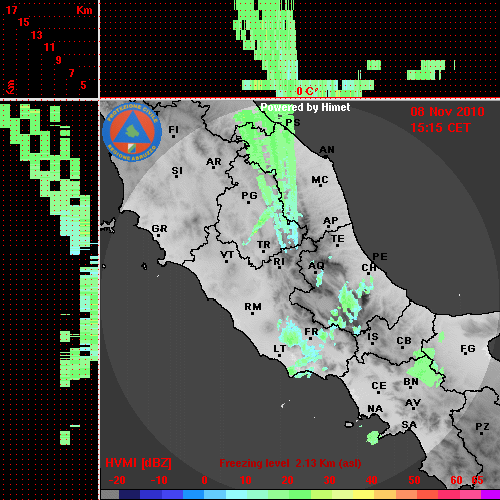500x500 pixels.
Task: Click the BN city label
Action: click(411, 382)
